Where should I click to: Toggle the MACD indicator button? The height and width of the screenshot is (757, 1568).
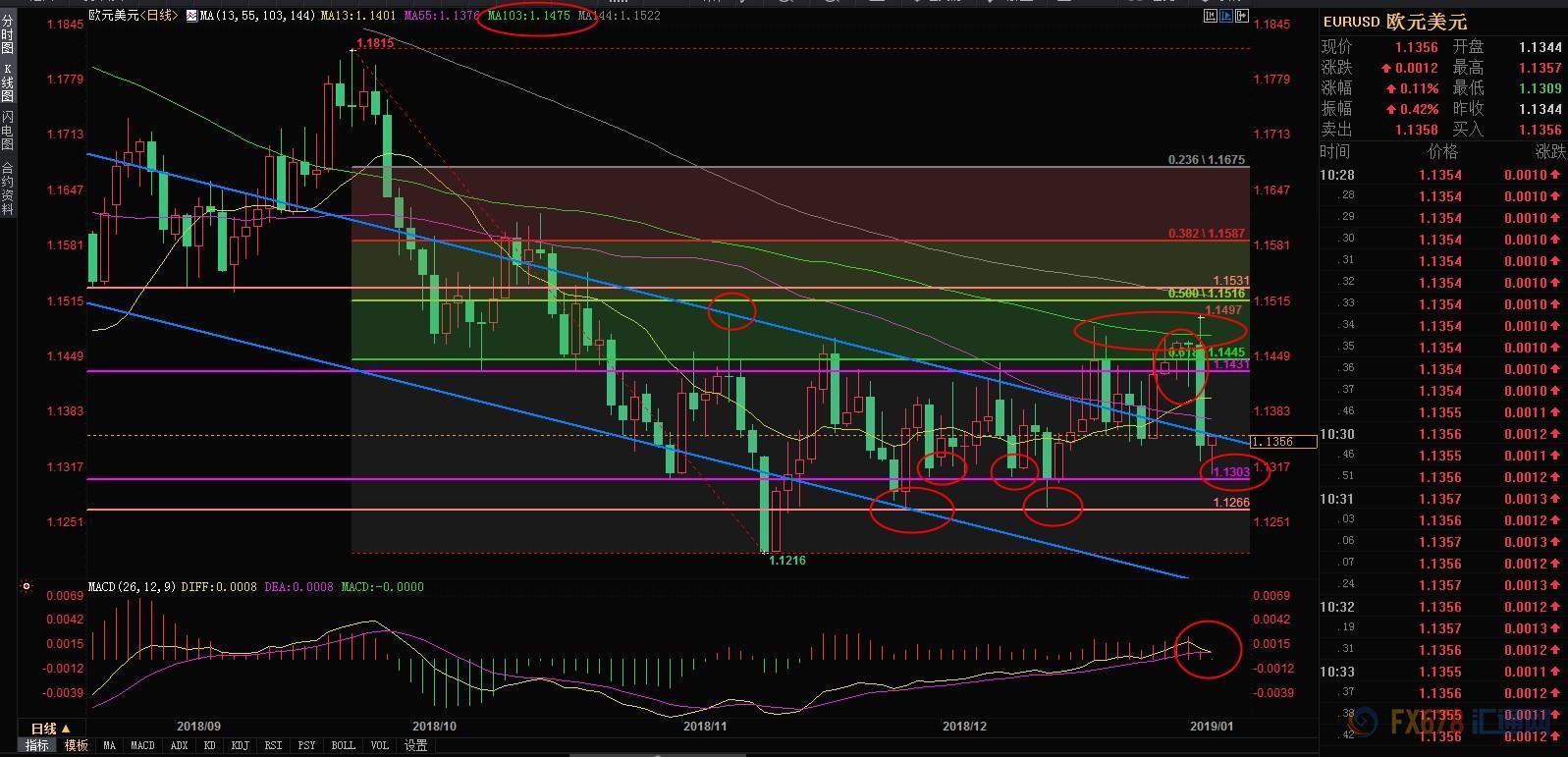click(x=142, y=745)
